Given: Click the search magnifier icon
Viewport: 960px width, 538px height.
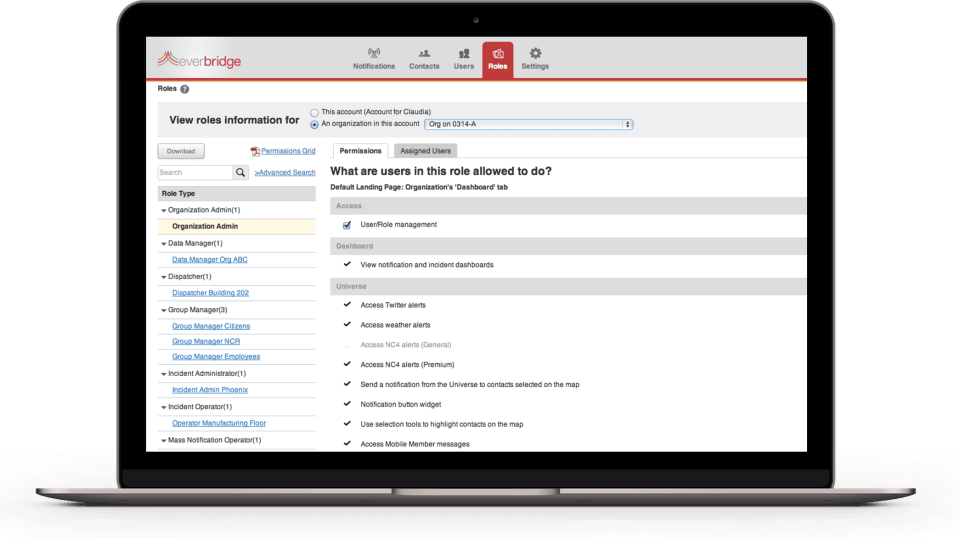Looking at the screenshot, I should point(241,173).
